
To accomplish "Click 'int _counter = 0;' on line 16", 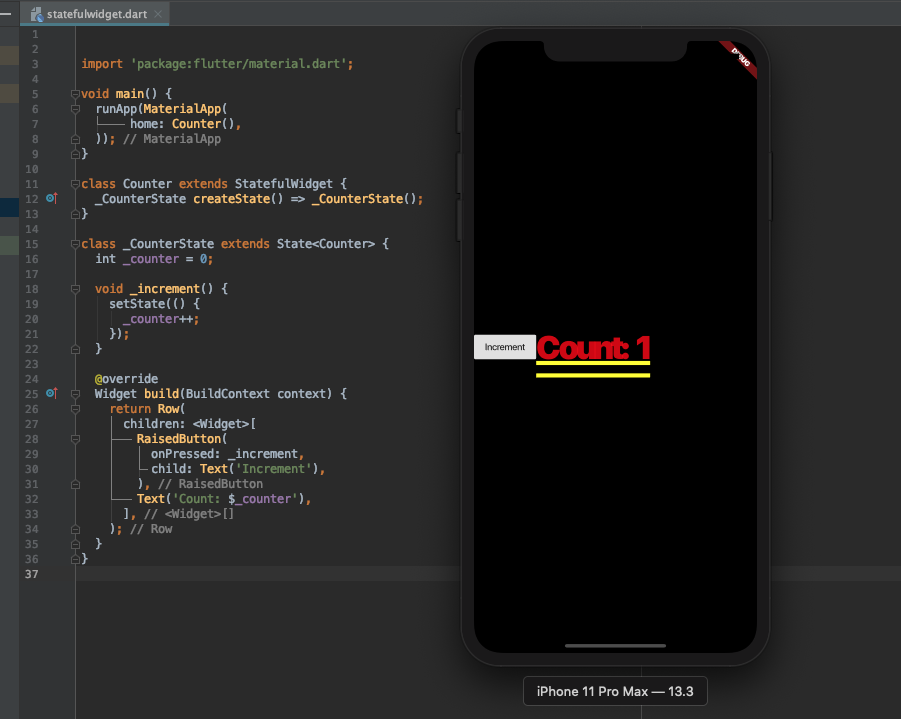I will pyautogui.click(x=154, y=259).
